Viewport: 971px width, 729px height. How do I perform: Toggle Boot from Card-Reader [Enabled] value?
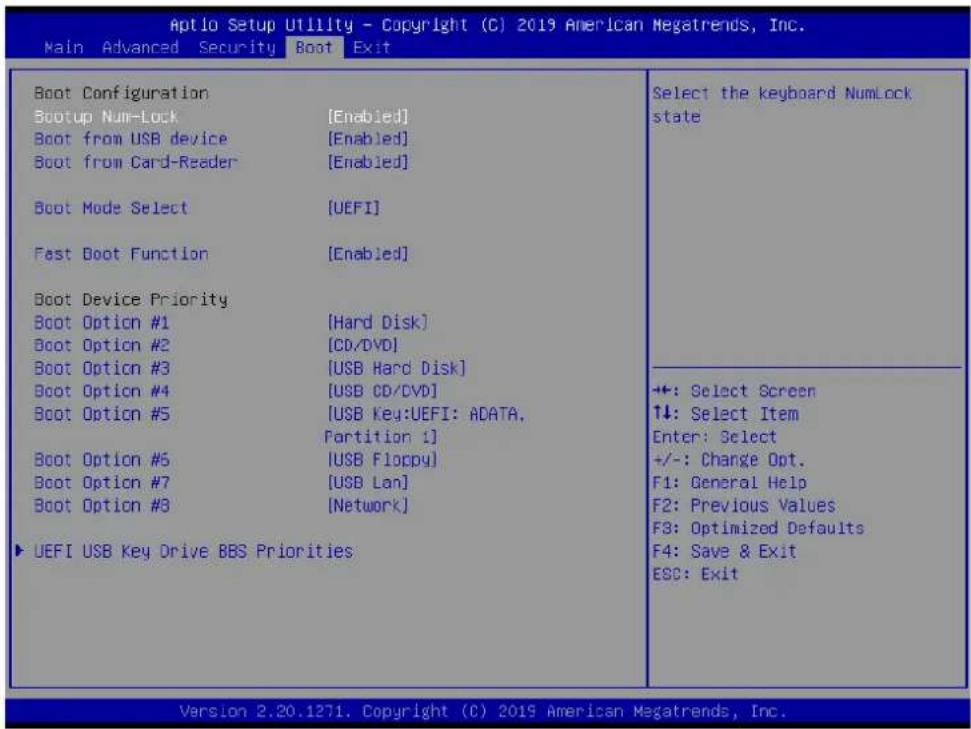click(x=368, y=162)
